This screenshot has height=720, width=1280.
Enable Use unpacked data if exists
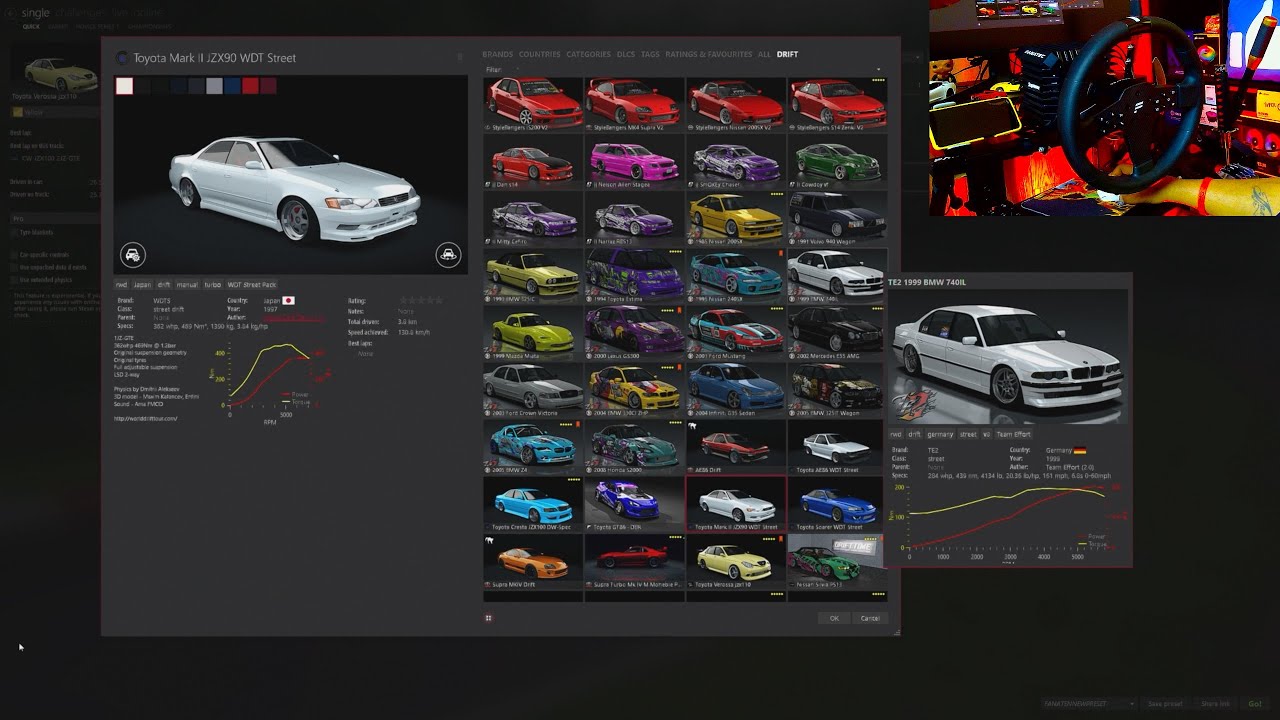coord(14,268)
